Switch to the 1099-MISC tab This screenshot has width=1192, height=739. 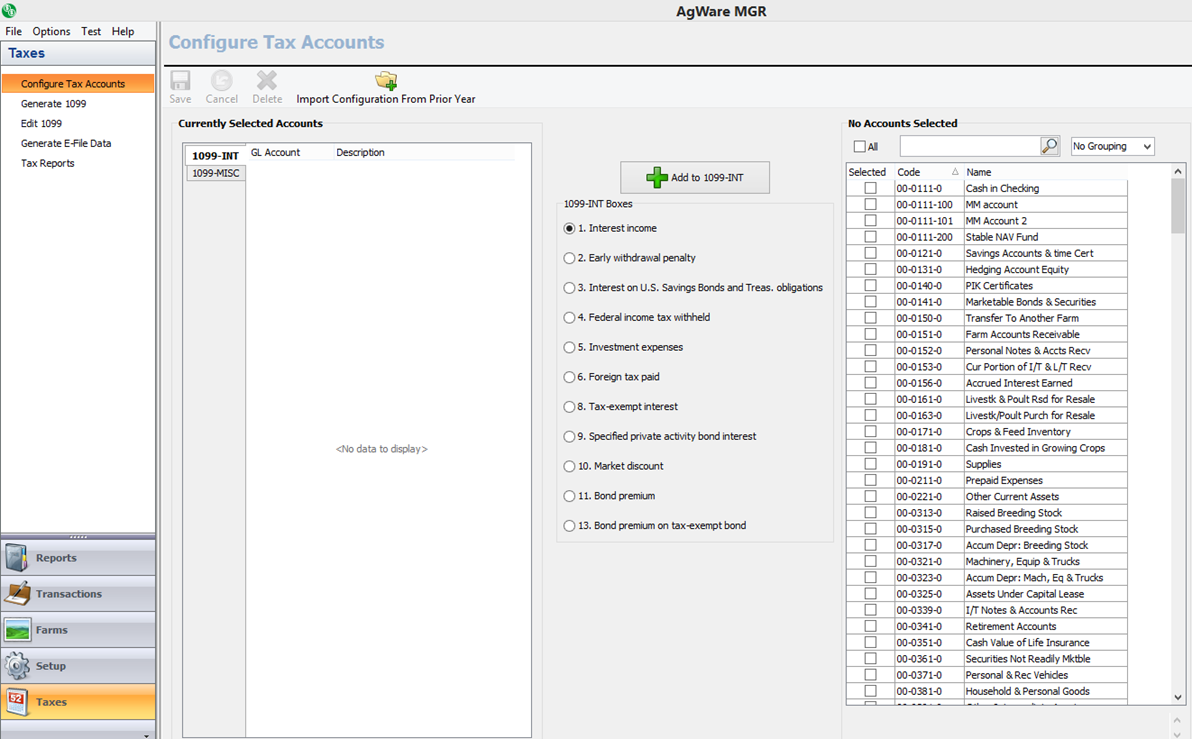(x=216, y=173)
